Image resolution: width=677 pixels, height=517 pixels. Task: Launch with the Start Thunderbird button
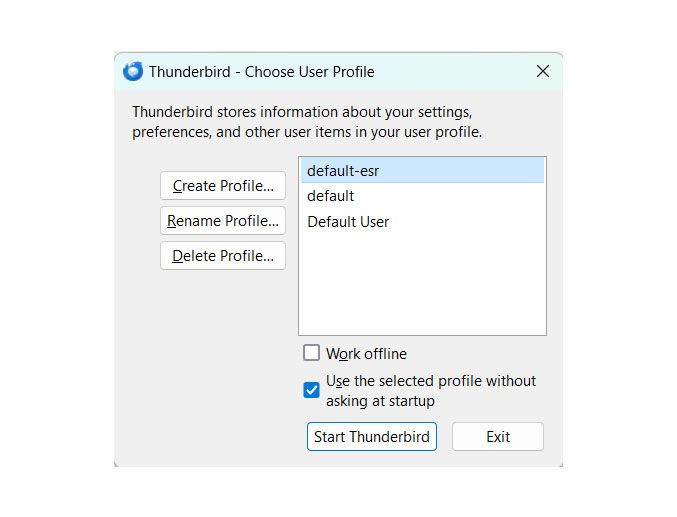(x=372, y=437)
